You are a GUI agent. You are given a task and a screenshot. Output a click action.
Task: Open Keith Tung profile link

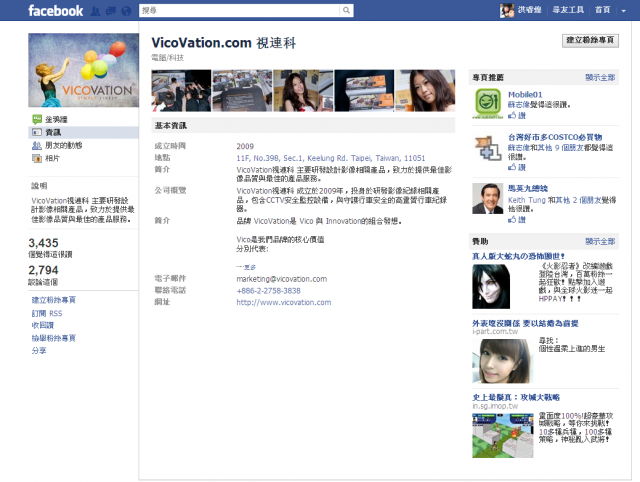(x=527, y=200)
